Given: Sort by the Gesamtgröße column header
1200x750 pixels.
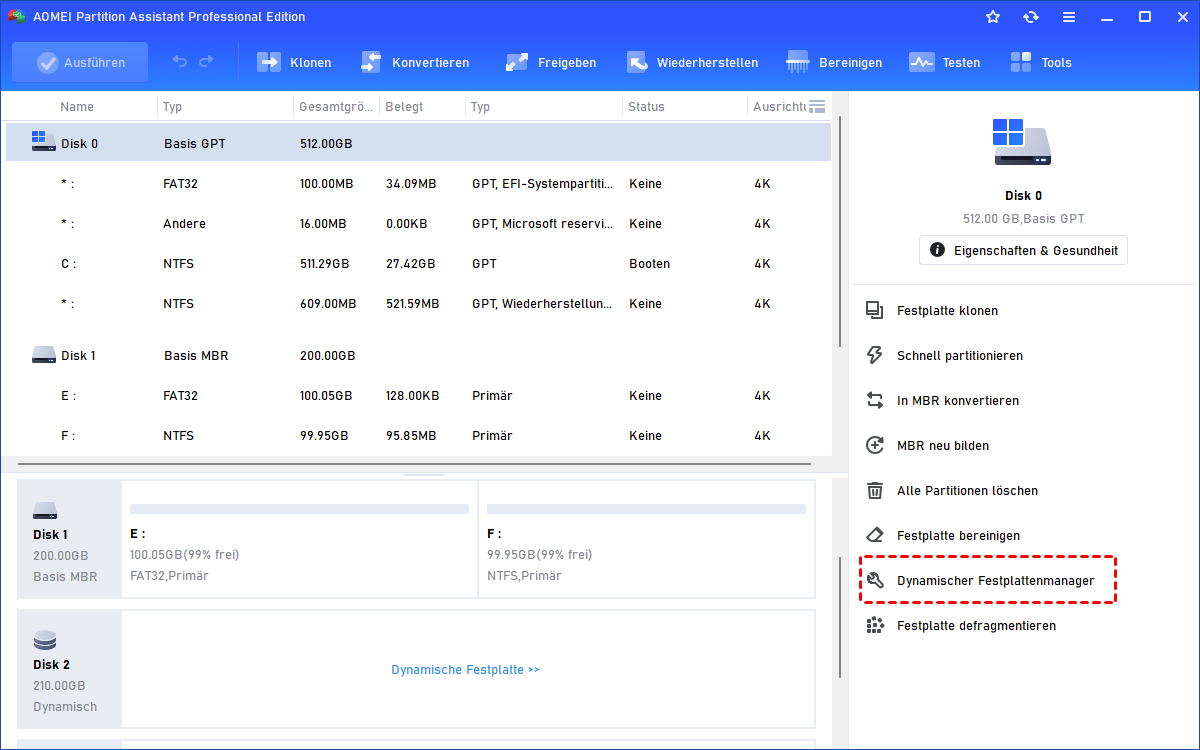Looking at the screenshot, I should [x=335, y=107].
